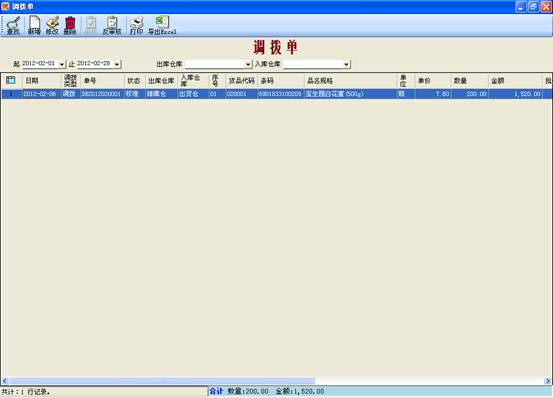Create a new transfer order with 新增
553x398 pixels.
pyautogui.click(x=34, y=25)
